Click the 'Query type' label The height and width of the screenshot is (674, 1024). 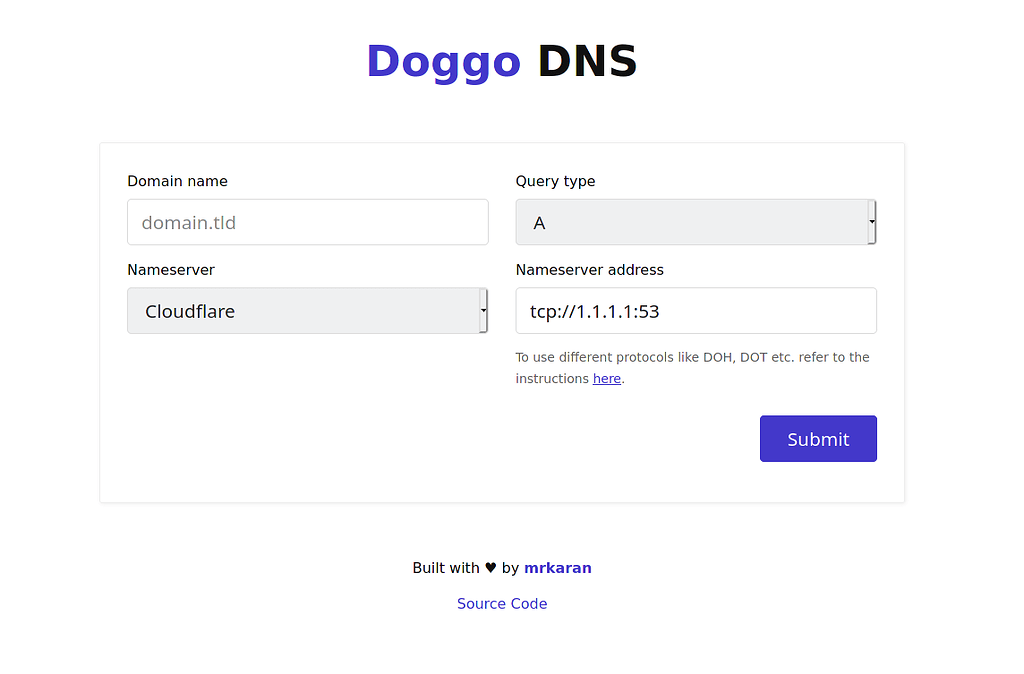click(x=555, y=182)
